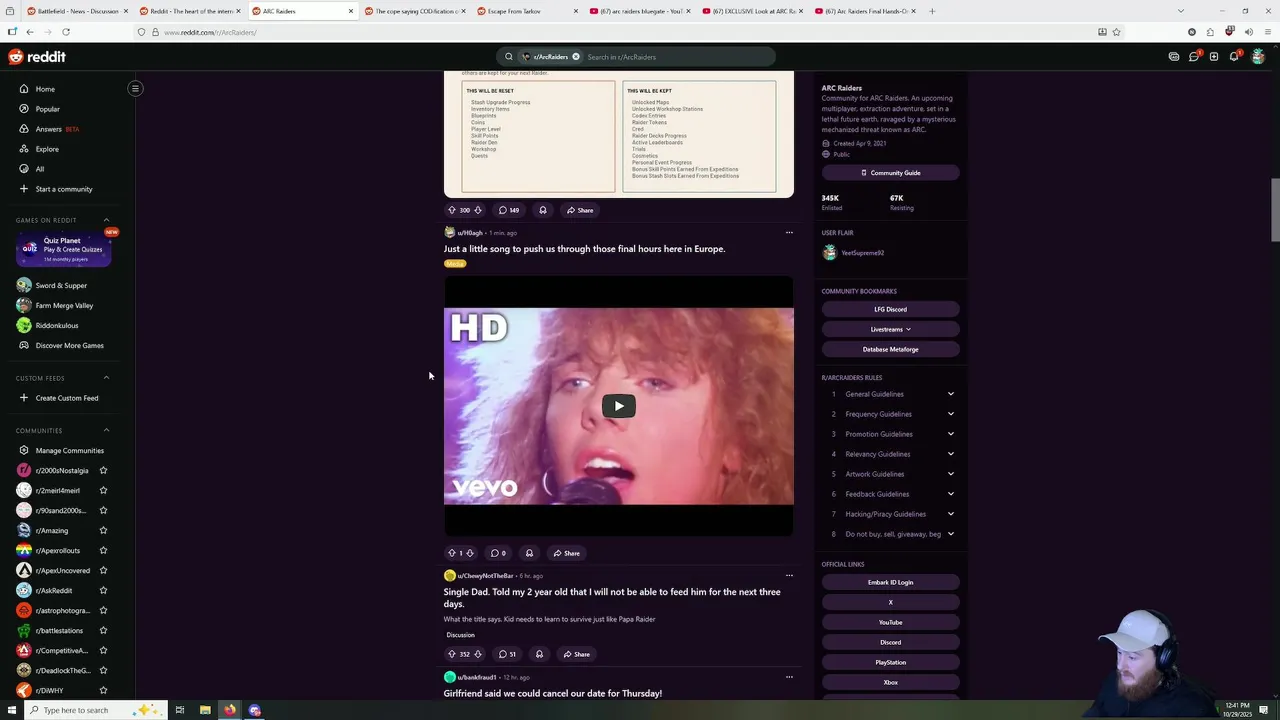Share the post with 349 comments
Screen dimensions: 1280x720
(580, 210)
